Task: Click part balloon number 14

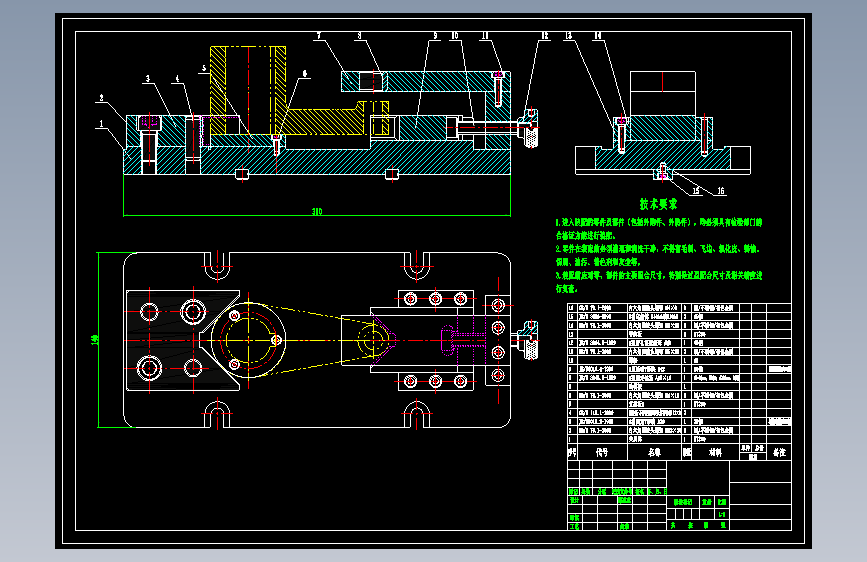Action: [x=598, y=36]
